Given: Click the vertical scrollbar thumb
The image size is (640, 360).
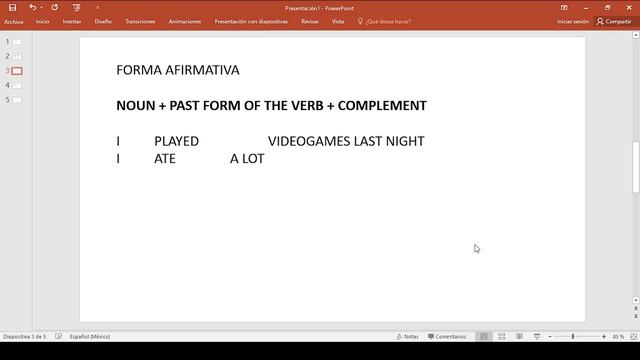Looking at the screenshot, I should coord(636,167).
